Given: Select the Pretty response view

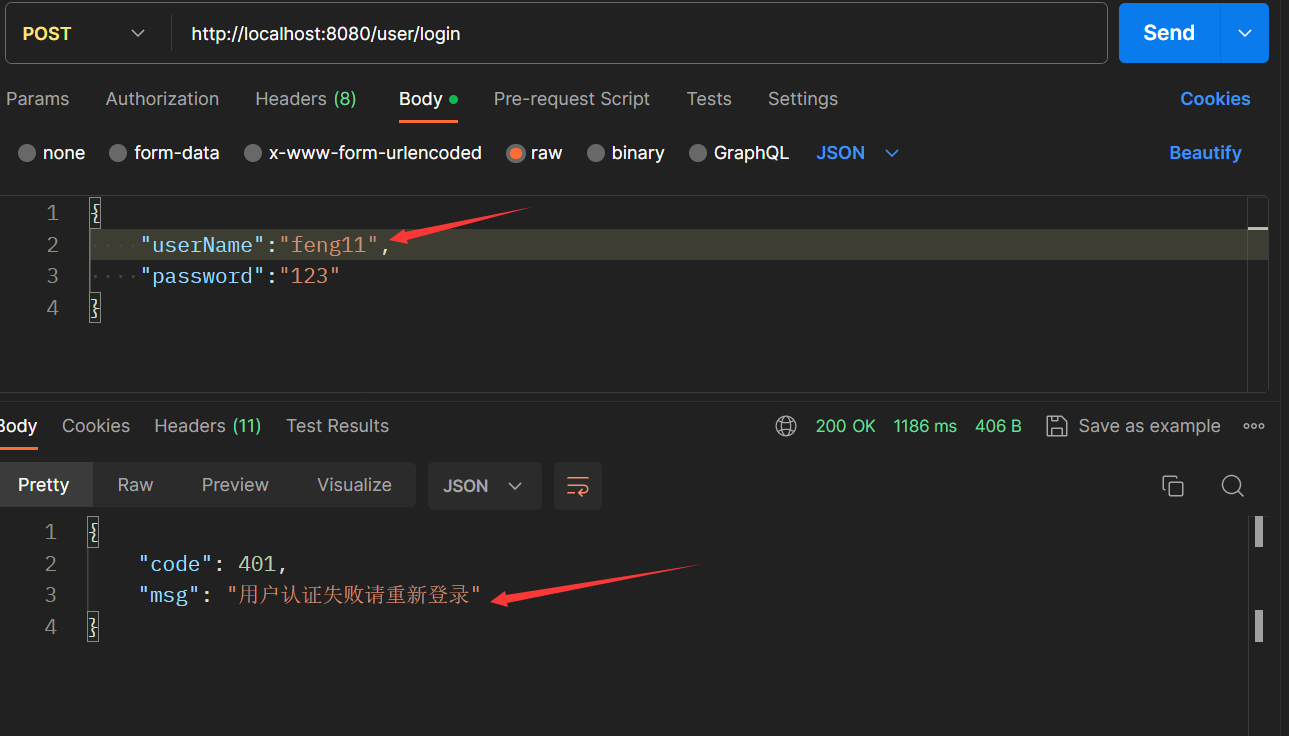Looking at the screenshot, I should click(44, 485).
